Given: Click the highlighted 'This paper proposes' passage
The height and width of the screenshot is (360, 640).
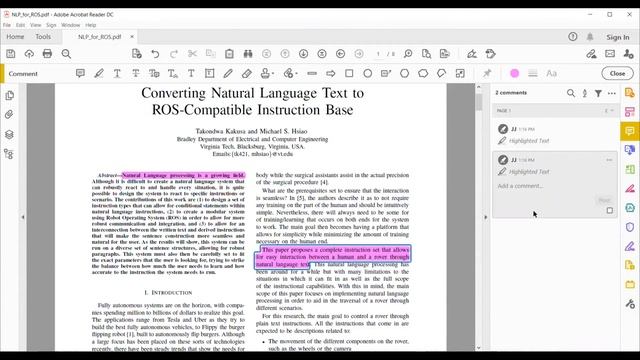Looking at the screenshot, I should coord(333,257).
